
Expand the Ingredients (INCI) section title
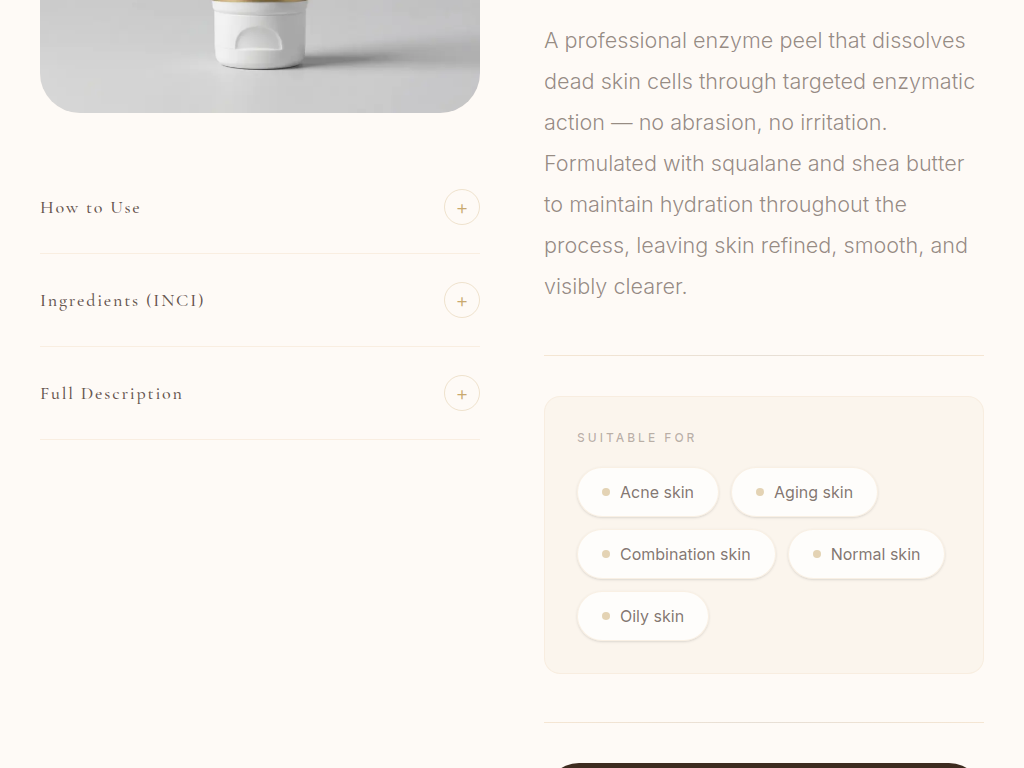pos(122,301)
